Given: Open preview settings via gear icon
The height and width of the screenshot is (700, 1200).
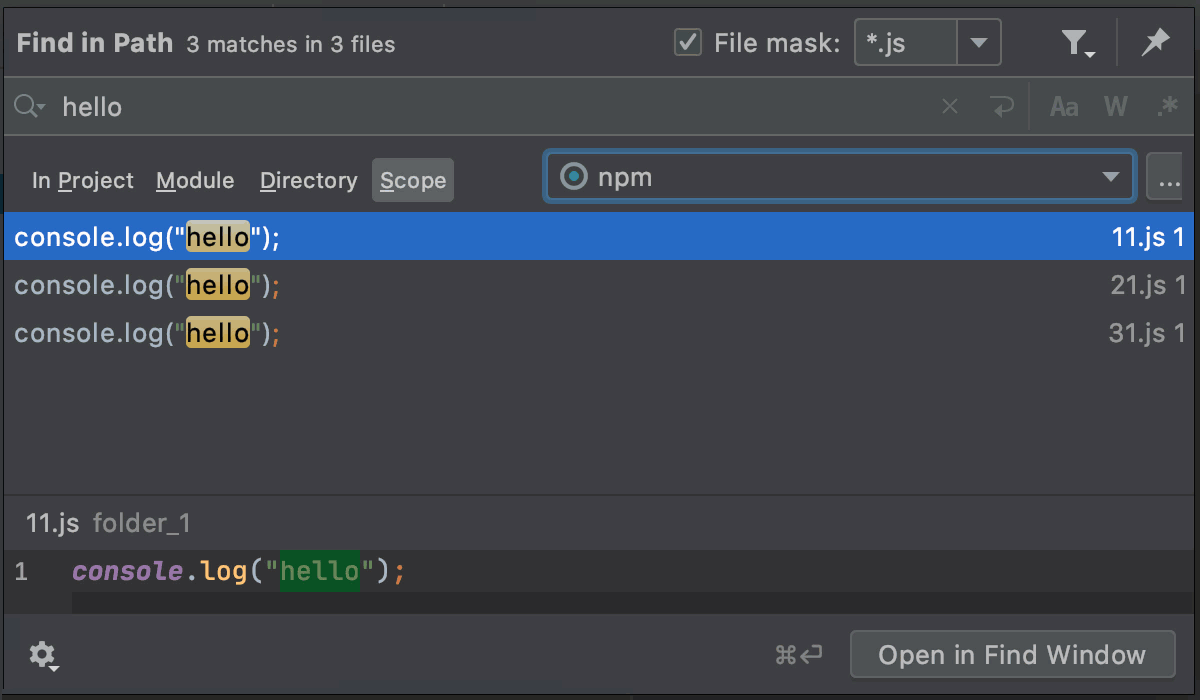Looking at the screenshot, I should [x=40, y=655].
